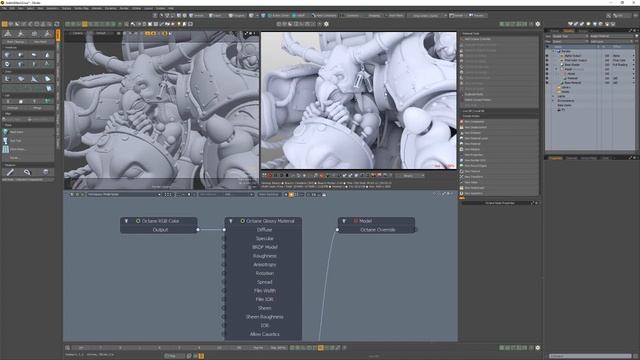Open the Properties tab
The image size is (640, 360).
click(555, 158)
